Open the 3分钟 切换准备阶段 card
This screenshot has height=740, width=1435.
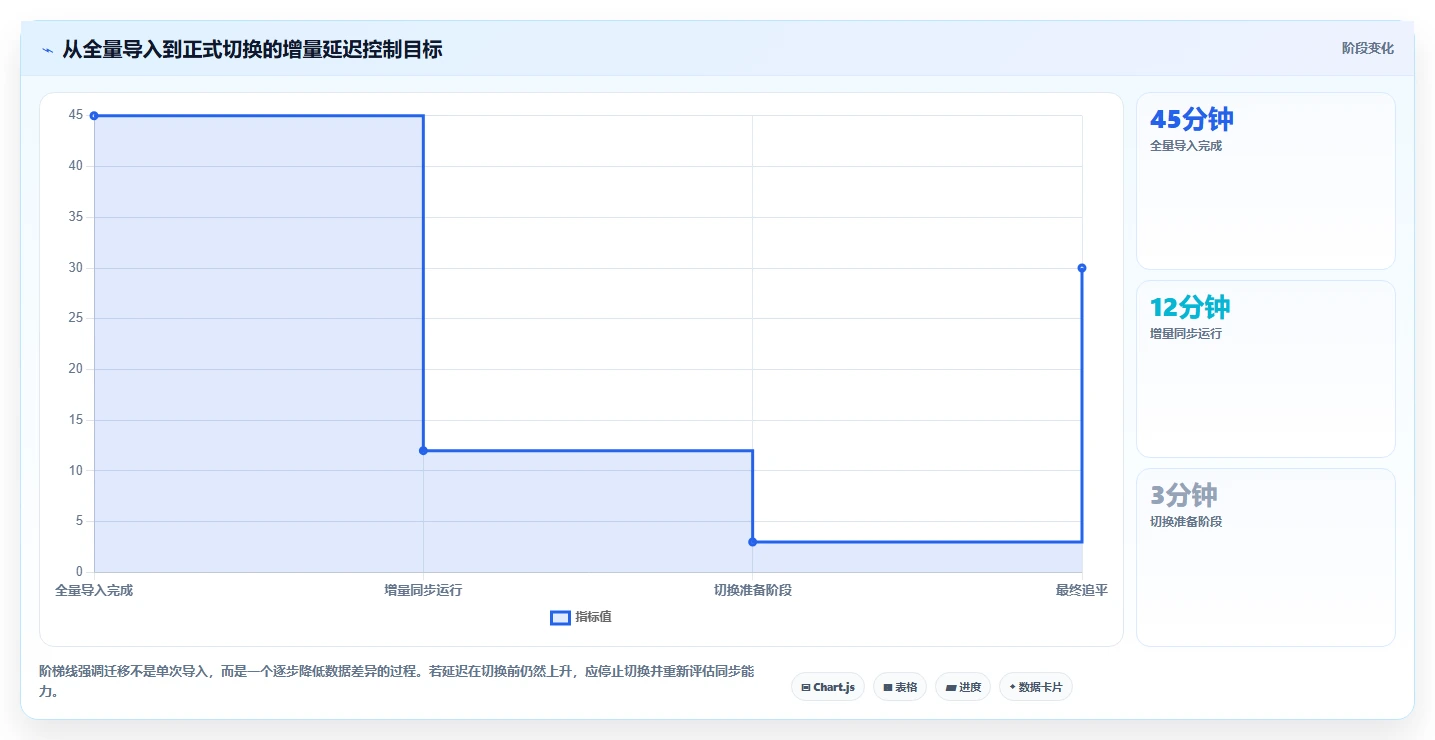(1266, 557)
